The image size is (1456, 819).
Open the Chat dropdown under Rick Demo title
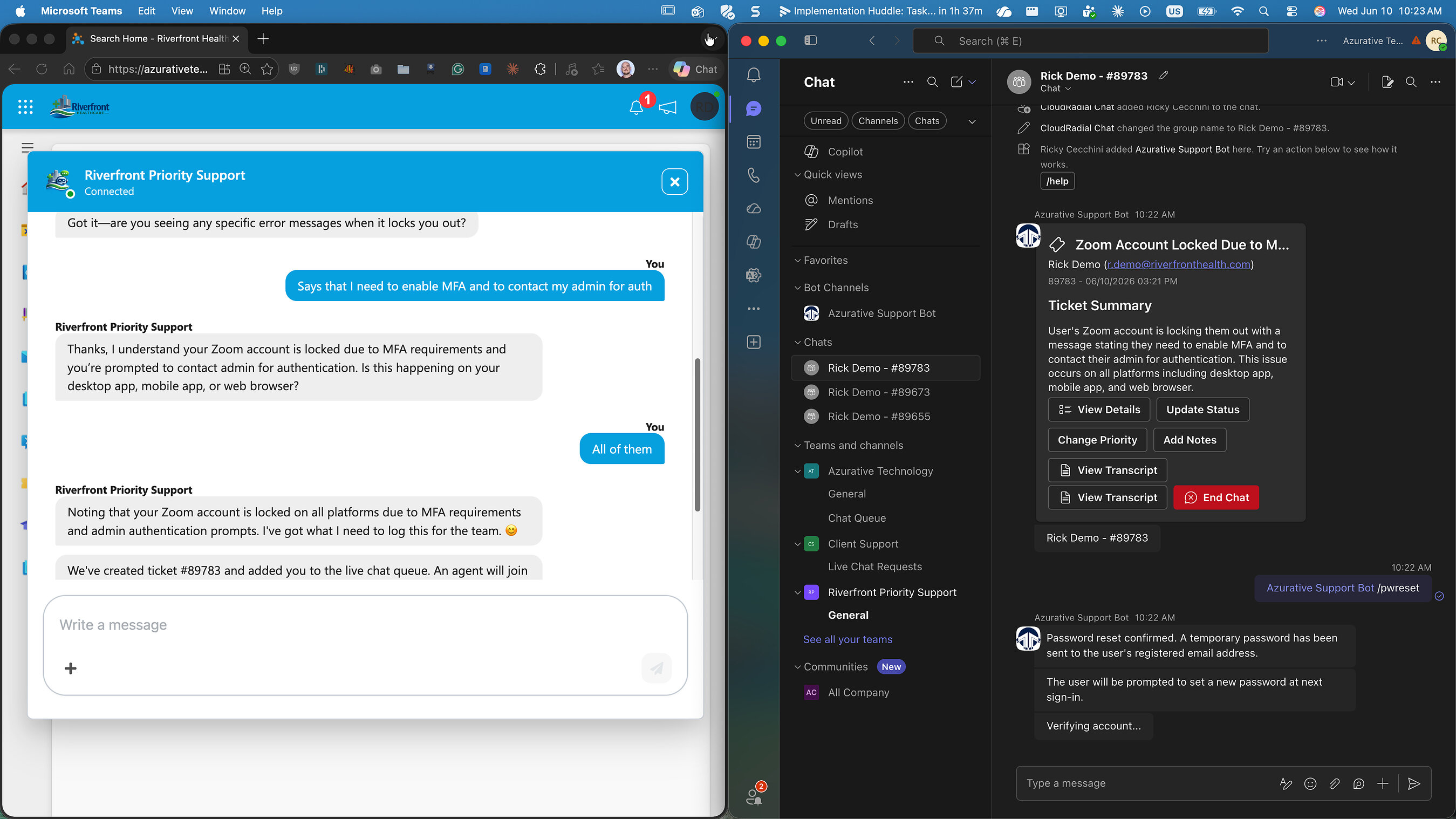click(x=1055, y=88)
